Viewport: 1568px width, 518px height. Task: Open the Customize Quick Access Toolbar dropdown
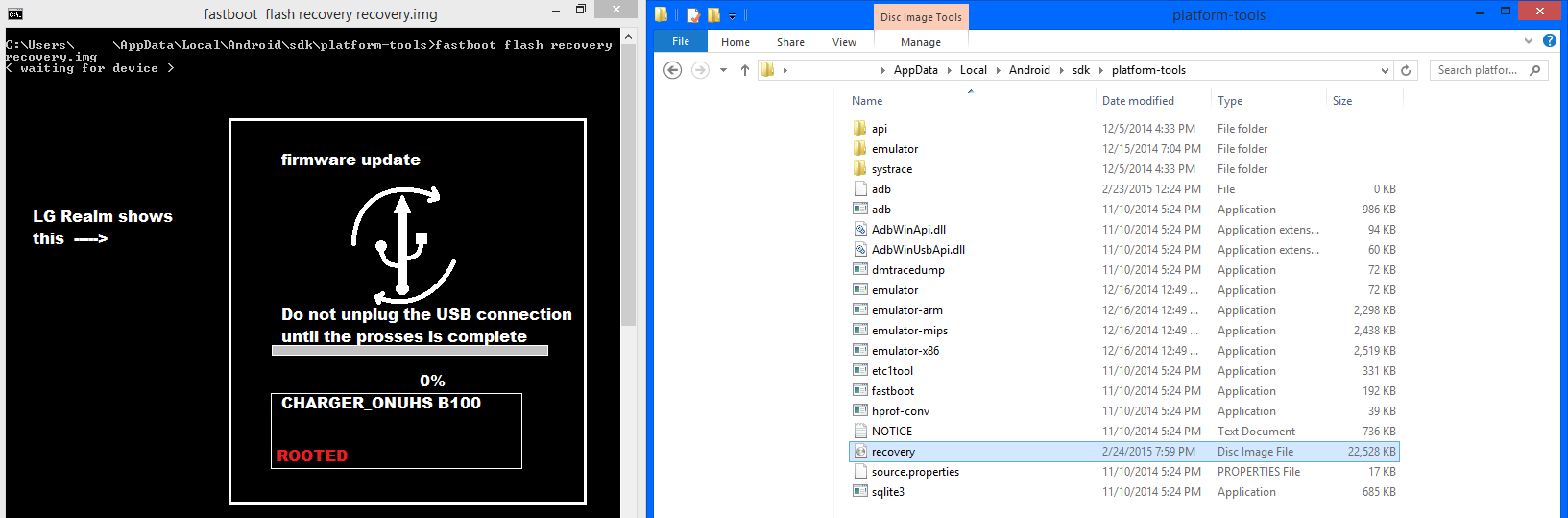click(732, 16)
